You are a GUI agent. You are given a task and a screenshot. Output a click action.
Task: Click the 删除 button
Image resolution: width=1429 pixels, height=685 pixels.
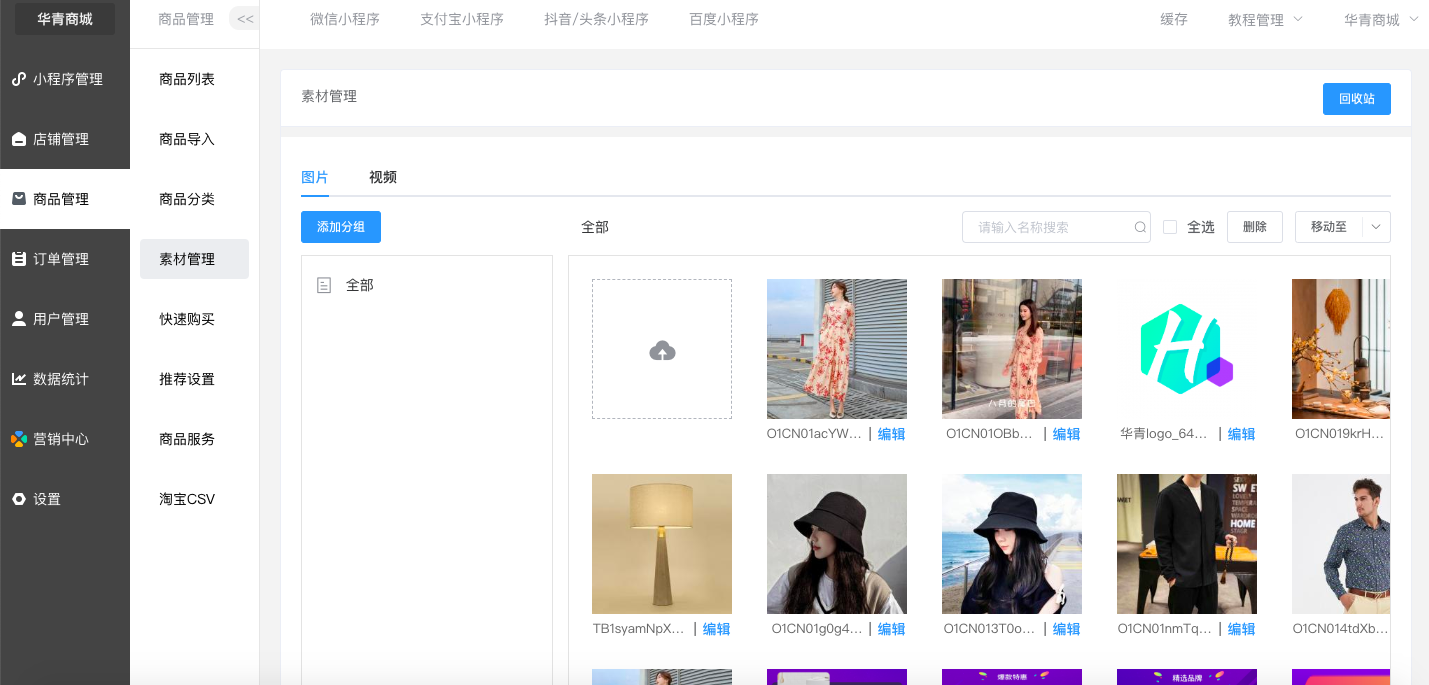[1255, 227]
